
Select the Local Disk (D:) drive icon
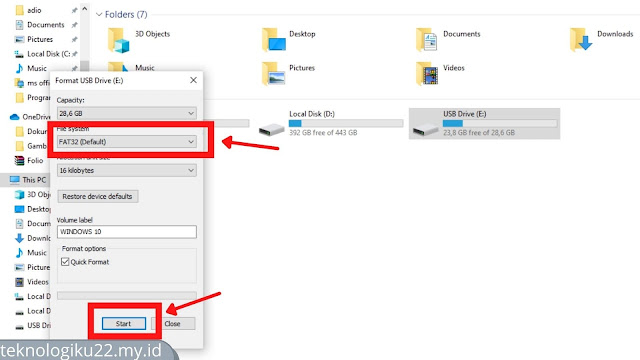pos(271,130)
